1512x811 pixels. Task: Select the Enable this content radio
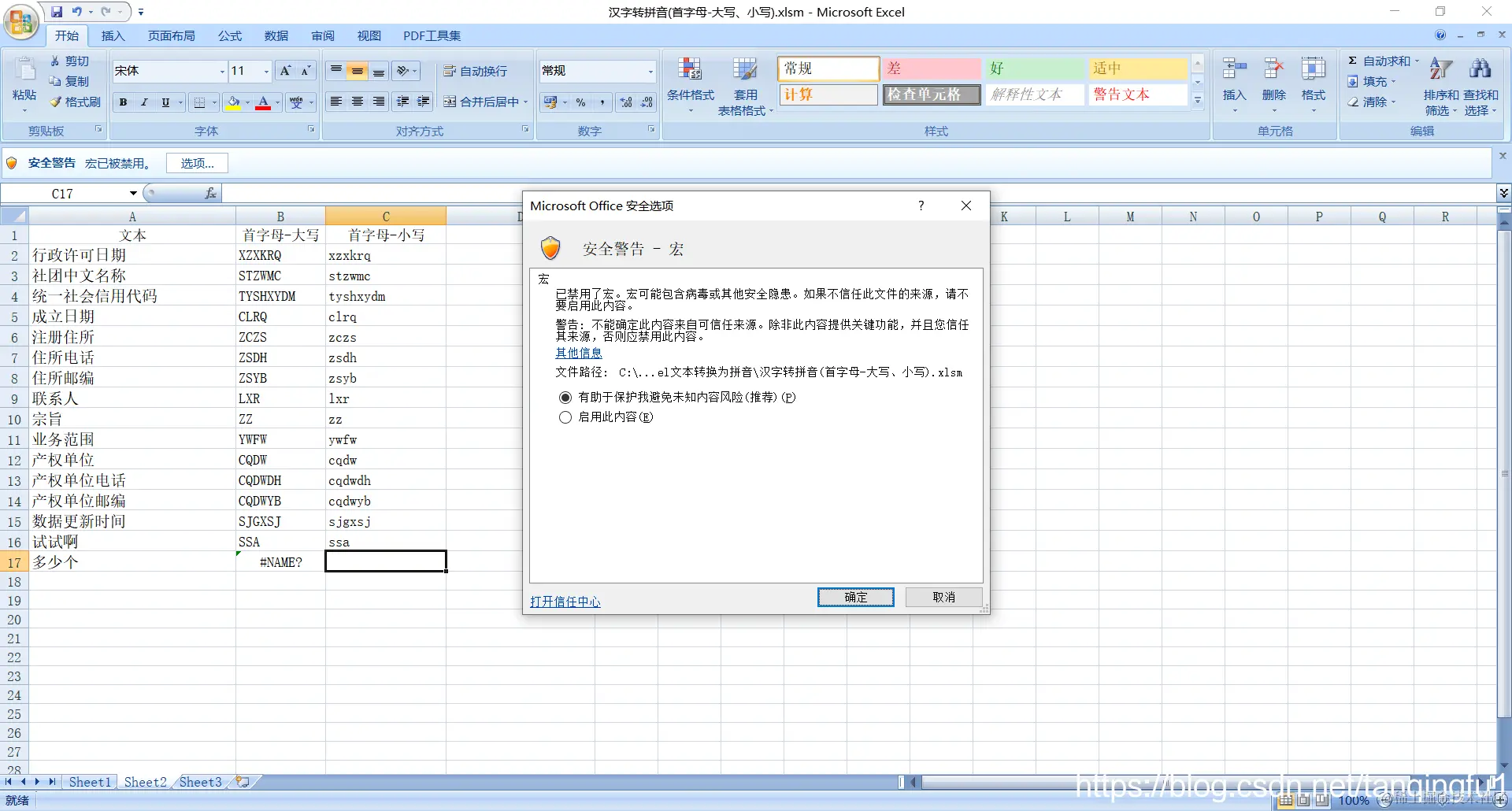tap(565, 417)
